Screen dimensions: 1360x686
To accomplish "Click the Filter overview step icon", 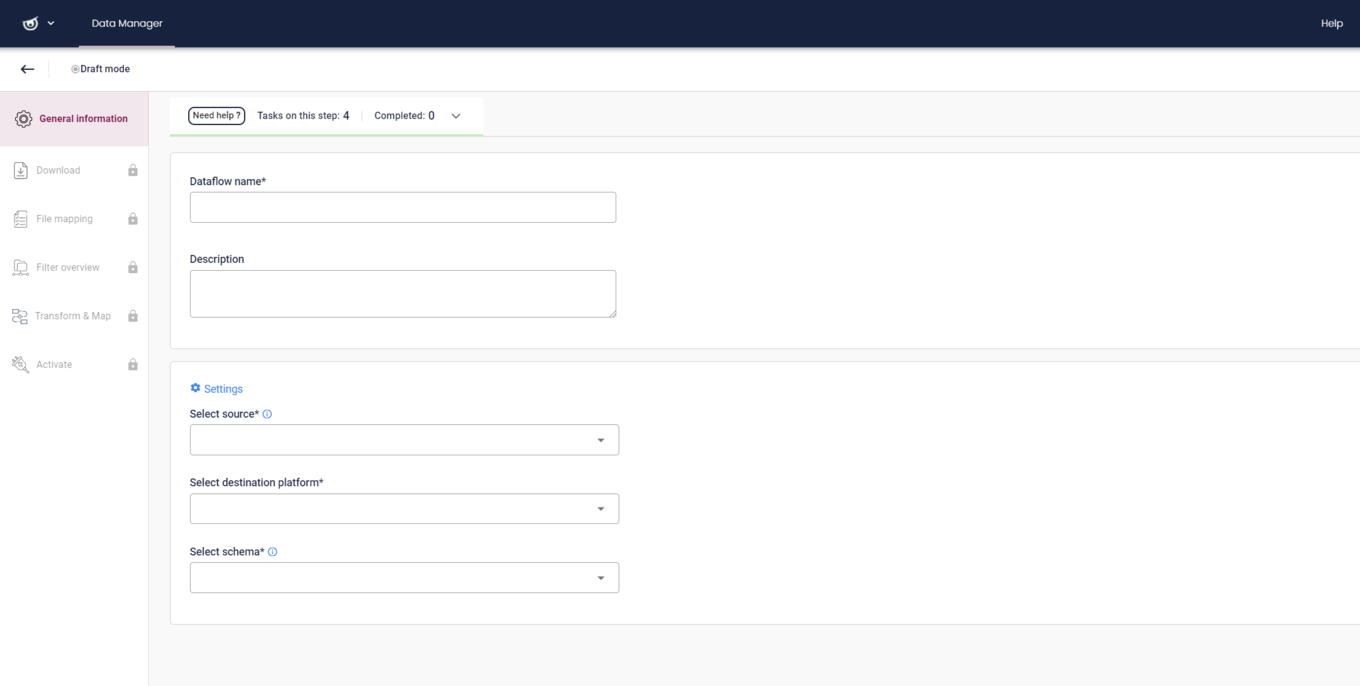I will [x=20, y=267].
